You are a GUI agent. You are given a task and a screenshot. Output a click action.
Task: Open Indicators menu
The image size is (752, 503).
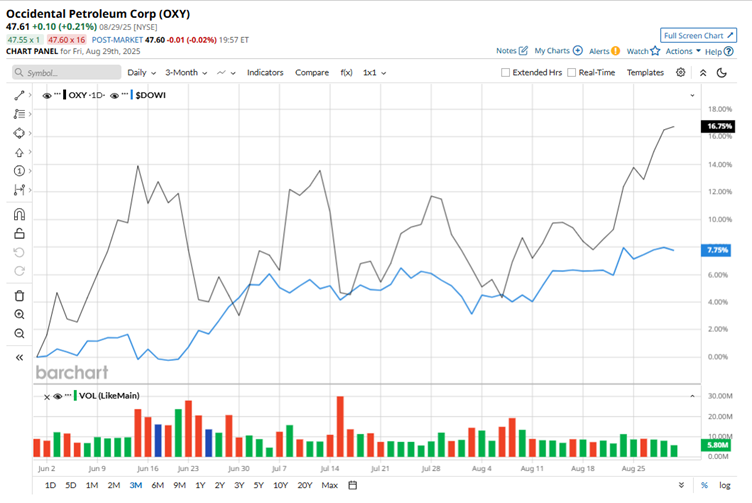[265, 72]
